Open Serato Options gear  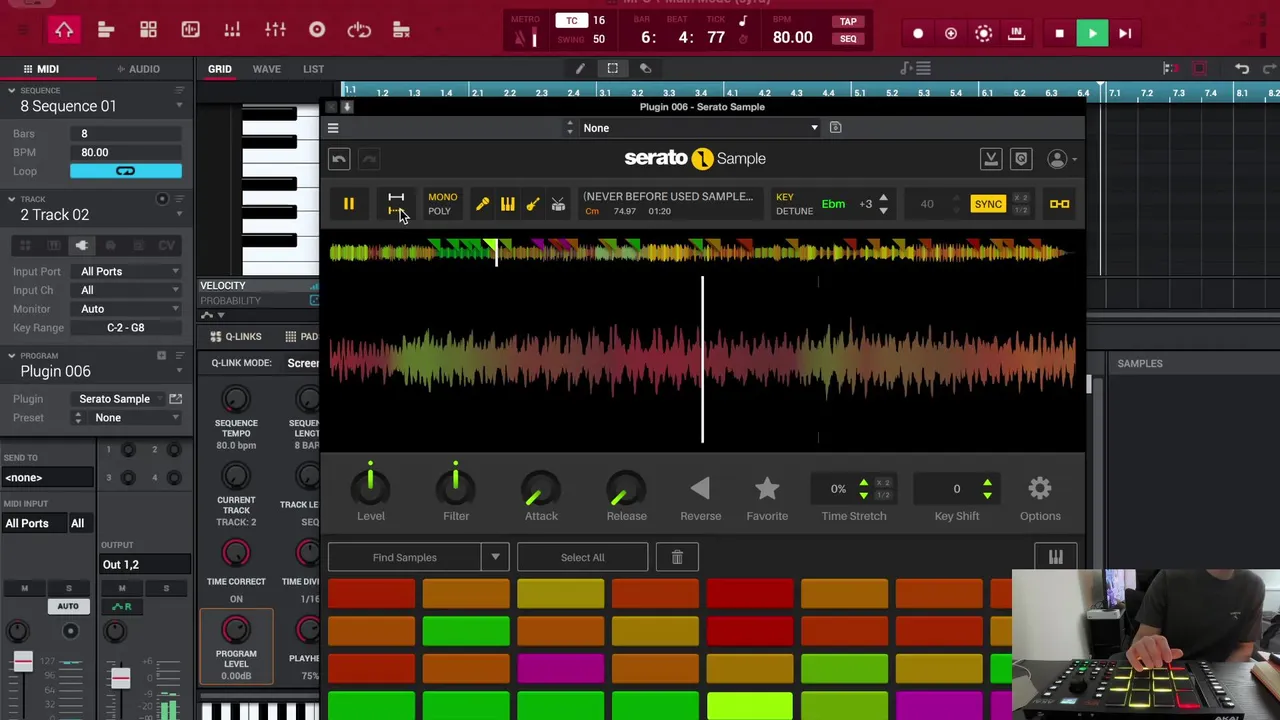coord(1040,488)
